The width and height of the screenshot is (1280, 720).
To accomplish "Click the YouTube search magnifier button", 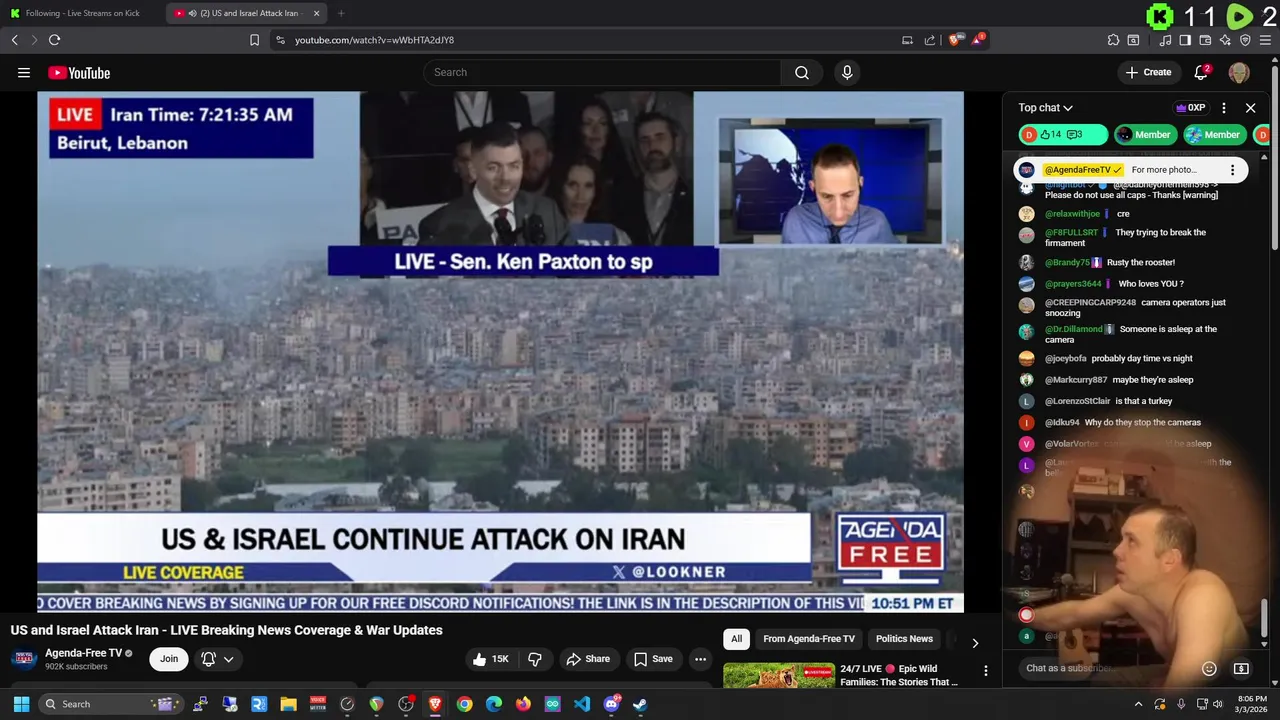I will pos(802,72).
